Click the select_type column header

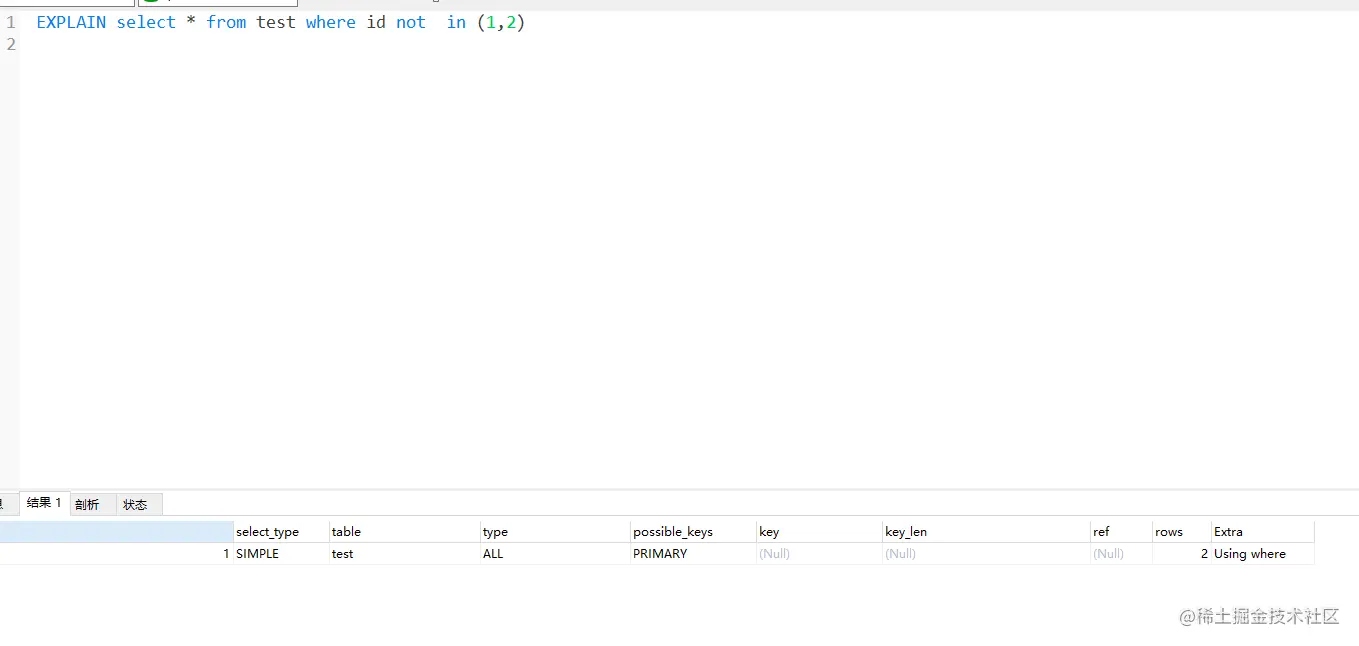(x=281, y=532)
